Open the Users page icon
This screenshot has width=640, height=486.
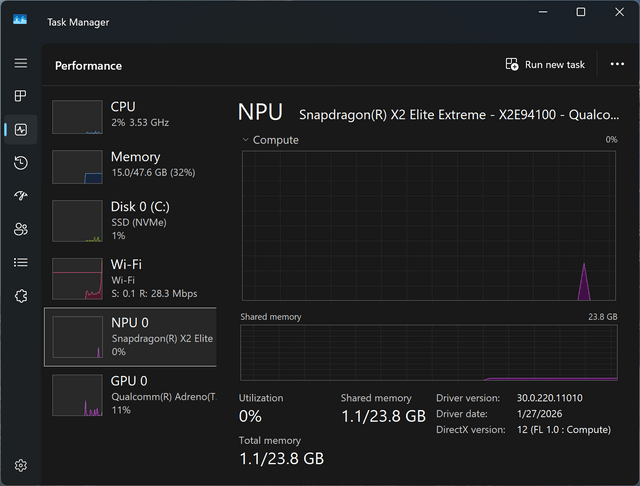[21, 229]
